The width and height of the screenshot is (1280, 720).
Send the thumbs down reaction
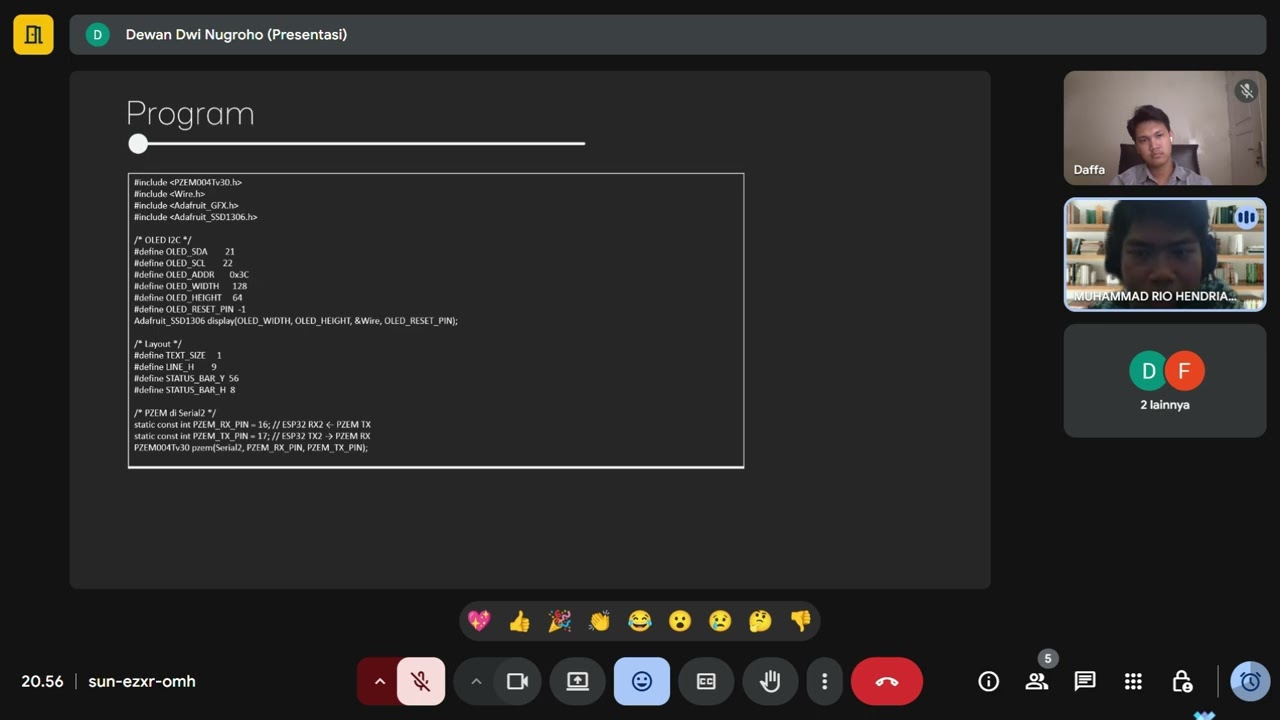click(801, 621)
